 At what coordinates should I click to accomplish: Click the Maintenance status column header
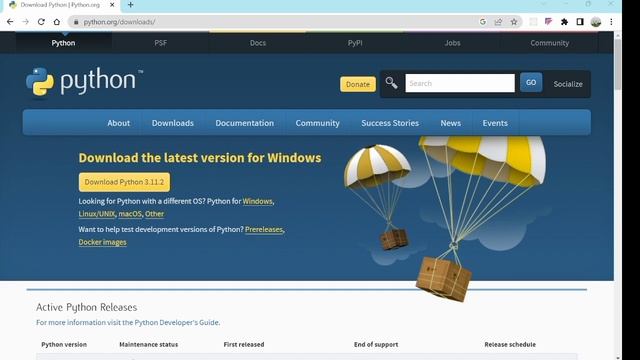pos(149,344)
